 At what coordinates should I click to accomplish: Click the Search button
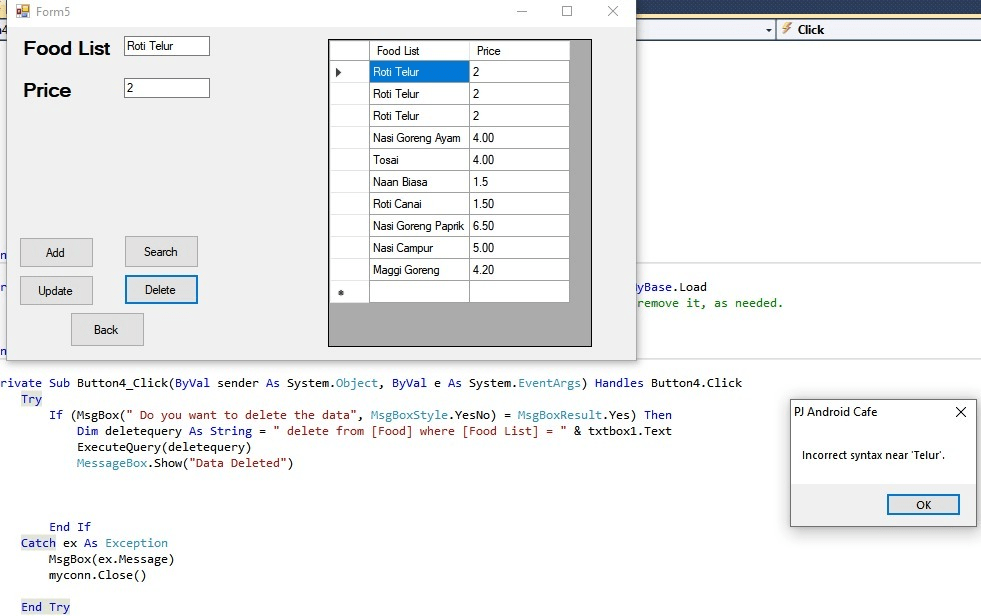(161, 251)
